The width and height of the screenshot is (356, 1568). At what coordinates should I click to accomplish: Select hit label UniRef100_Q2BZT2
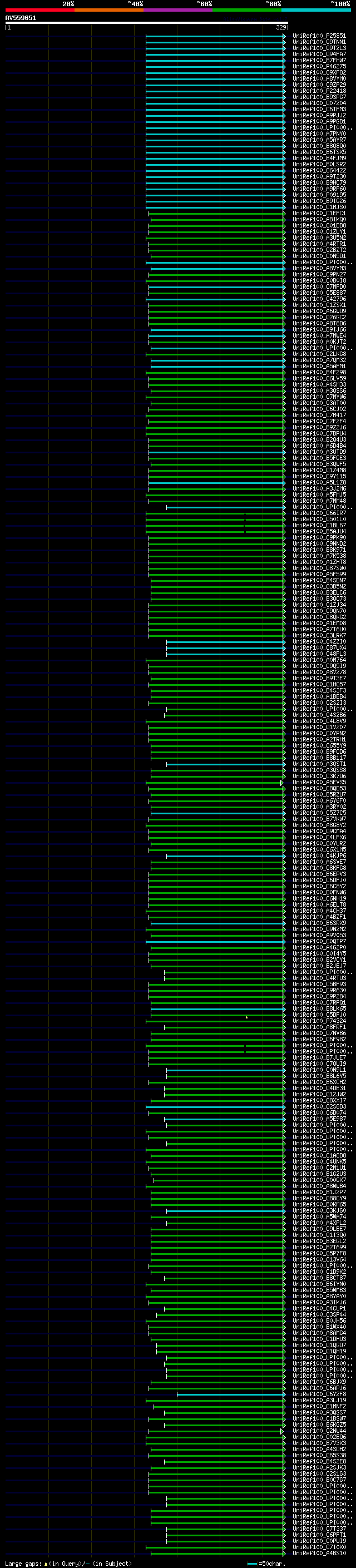tap(319, 250)
